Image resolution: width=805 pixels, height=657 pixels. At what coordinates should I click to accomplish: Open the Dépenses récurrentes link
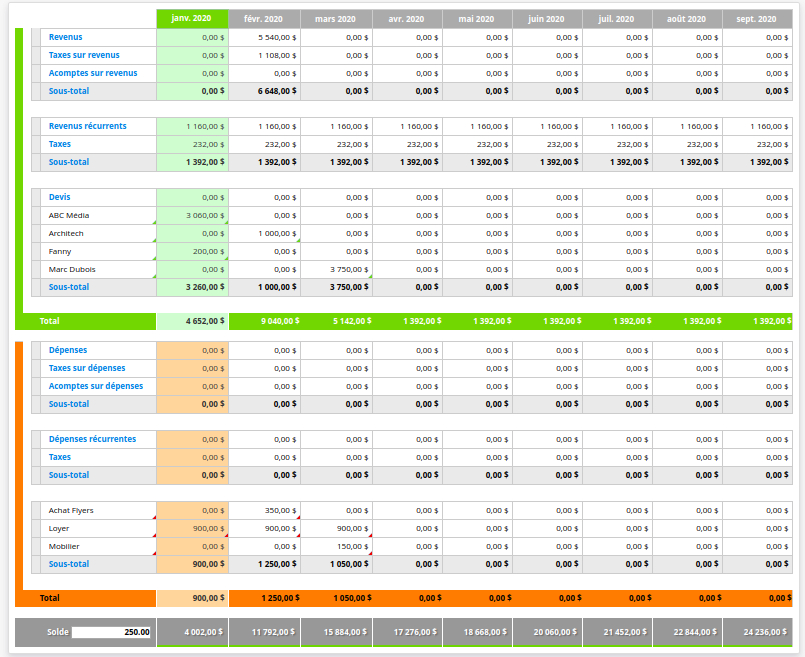[92, 439]
